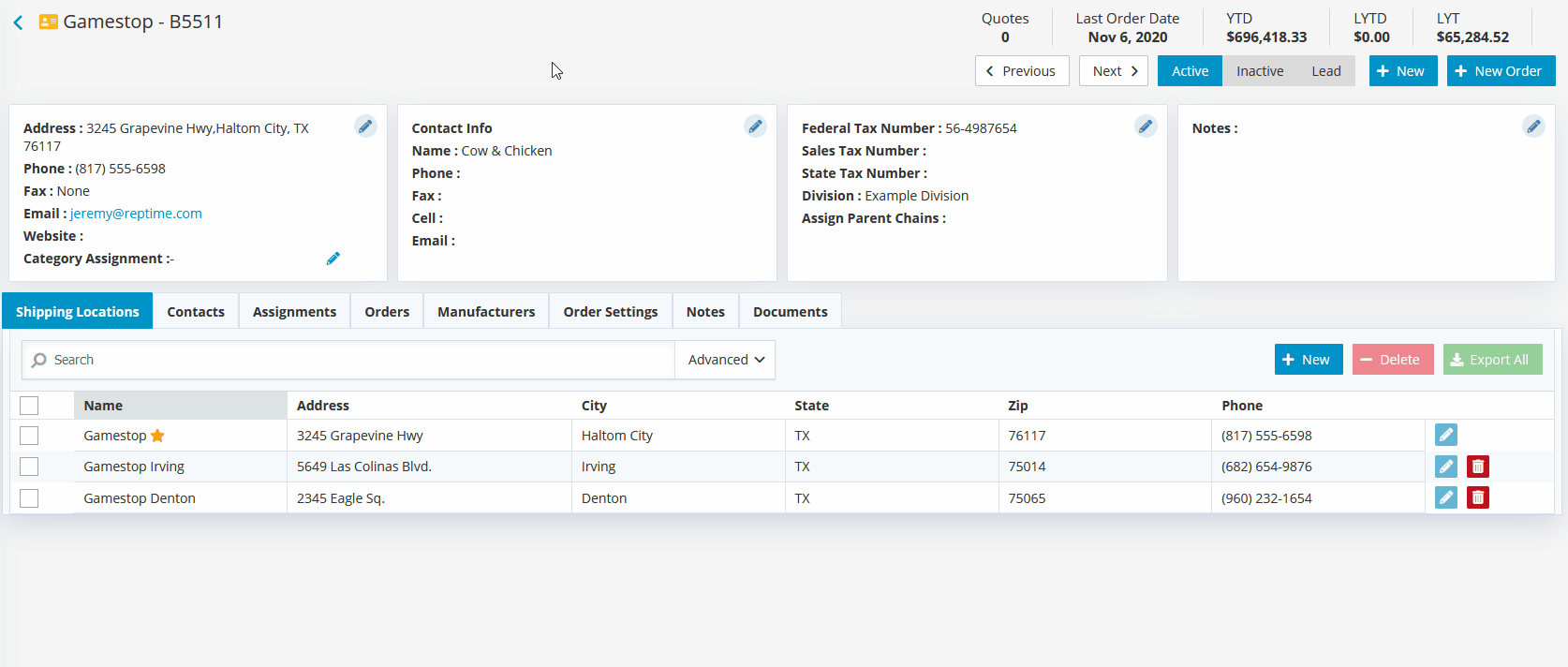Delete the Gamestop Denton location row
The image size is (1568, 667).
pos(1478,497)
